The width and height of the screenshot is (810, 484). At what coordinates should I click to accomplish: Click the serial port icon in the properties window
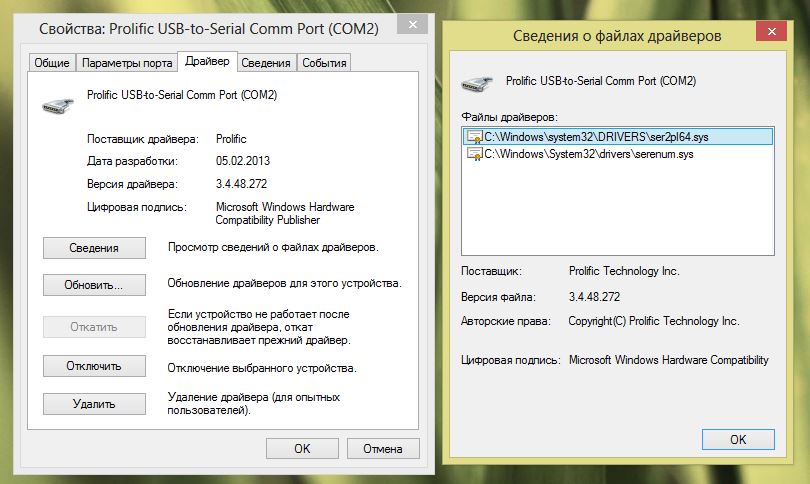click(x=58, y=106)
